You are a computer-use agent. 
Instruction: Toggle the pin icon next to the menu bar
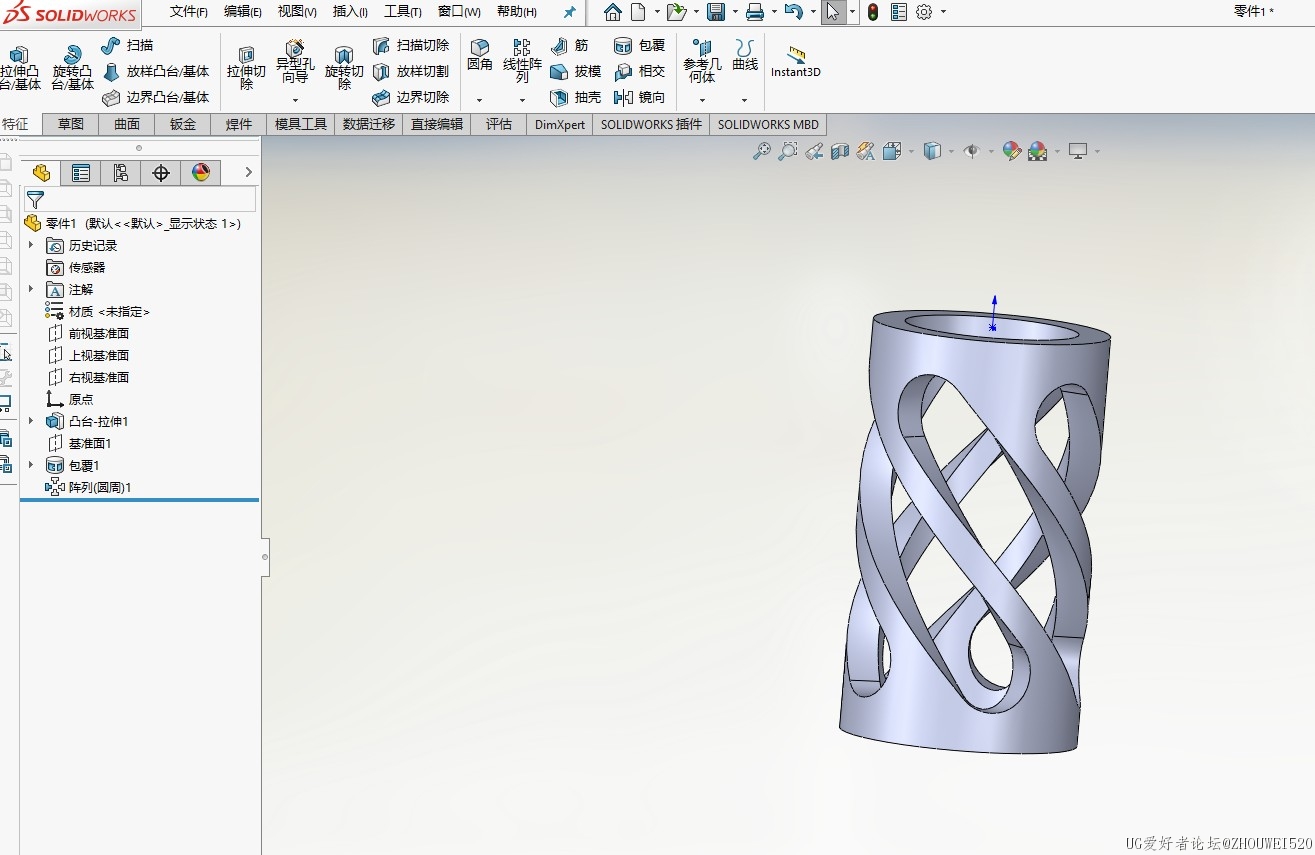[570, 12]
